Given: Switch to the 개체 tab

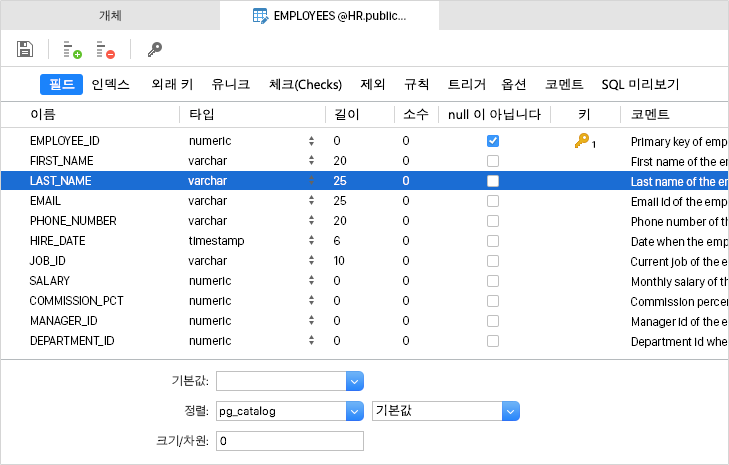Looking at the screenshot, I should coord(110,16).
